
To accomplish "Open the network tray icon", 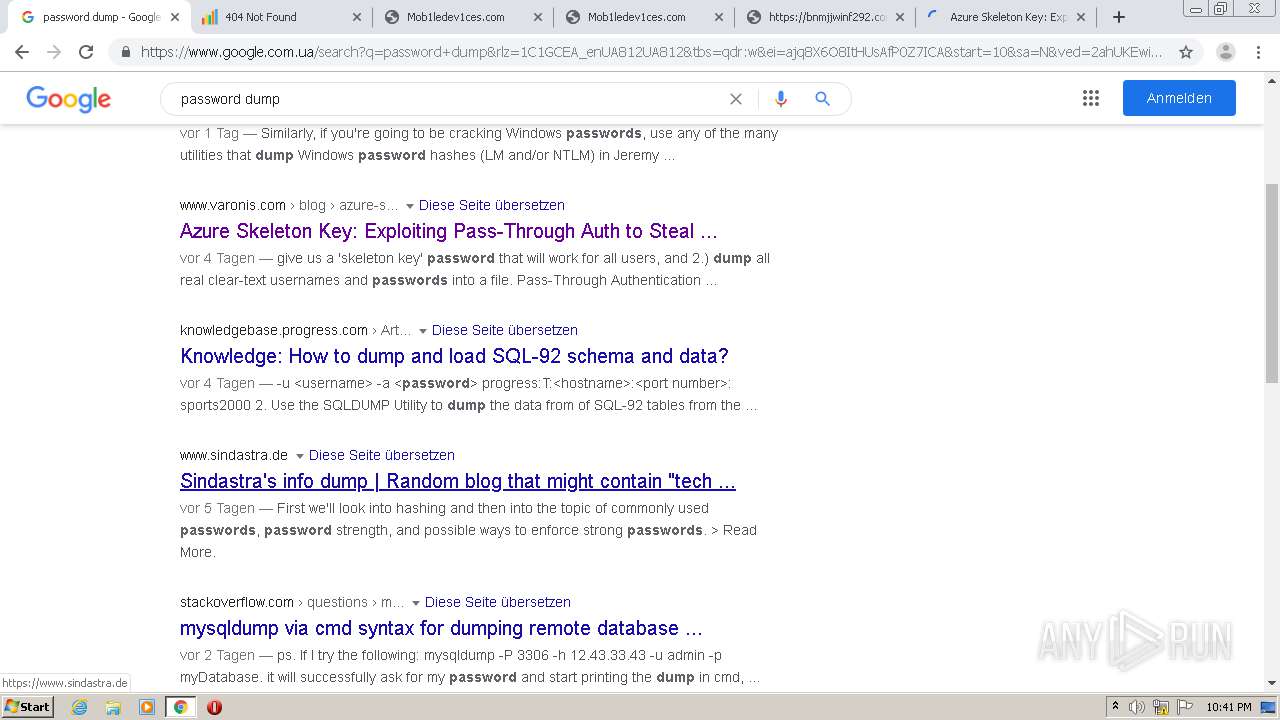I will (1161, 707).
